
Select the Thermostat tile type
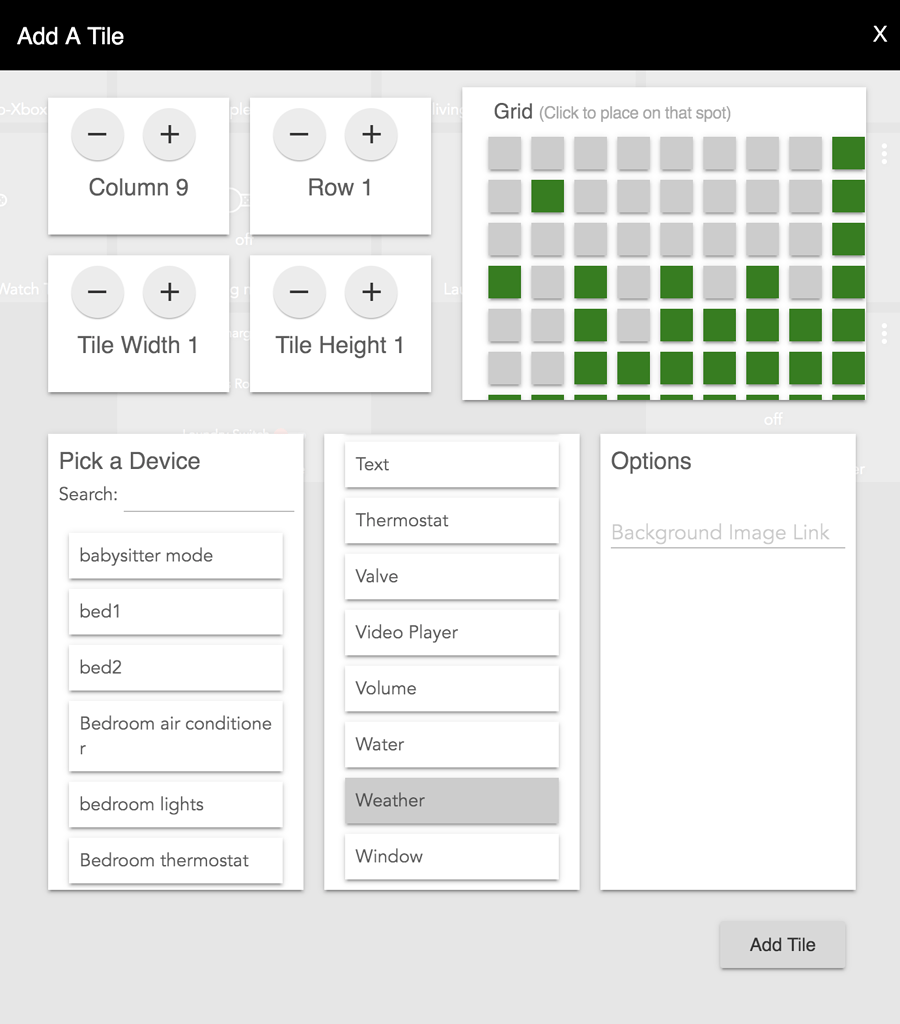[451, 520]
